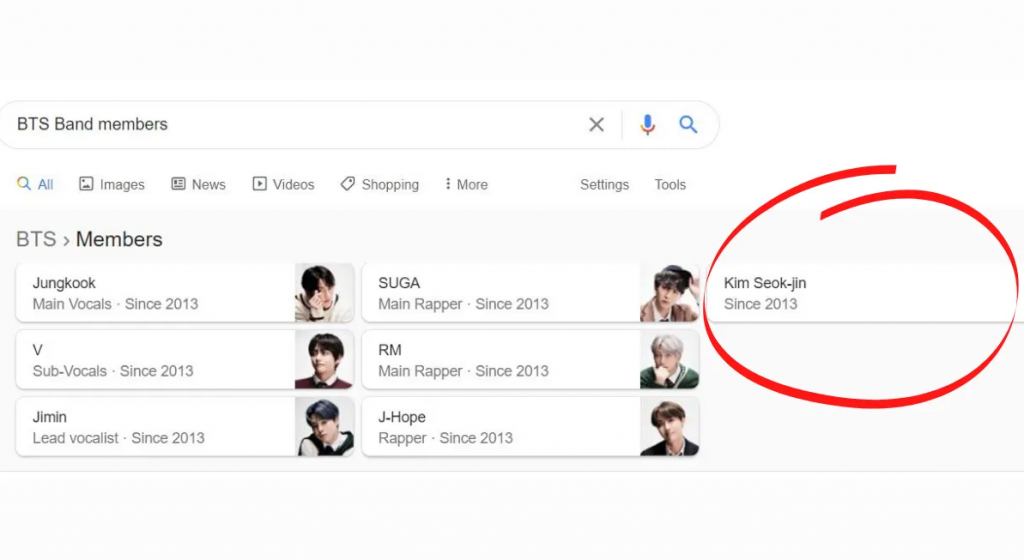Click into the BTS Band members search field

(294, 124)
